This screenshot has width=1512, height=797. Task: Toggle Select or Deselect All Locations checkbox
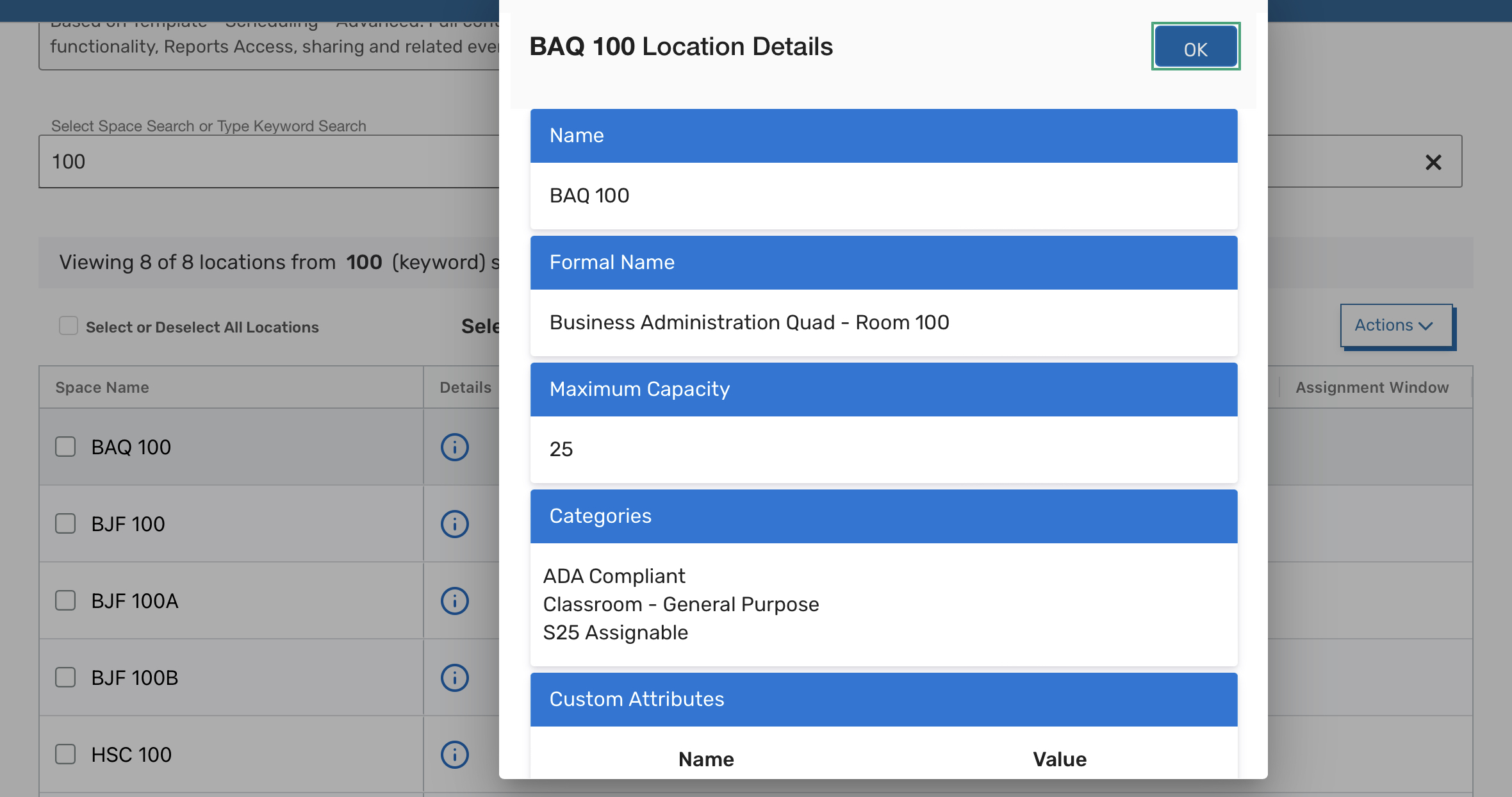pos(69,325)
